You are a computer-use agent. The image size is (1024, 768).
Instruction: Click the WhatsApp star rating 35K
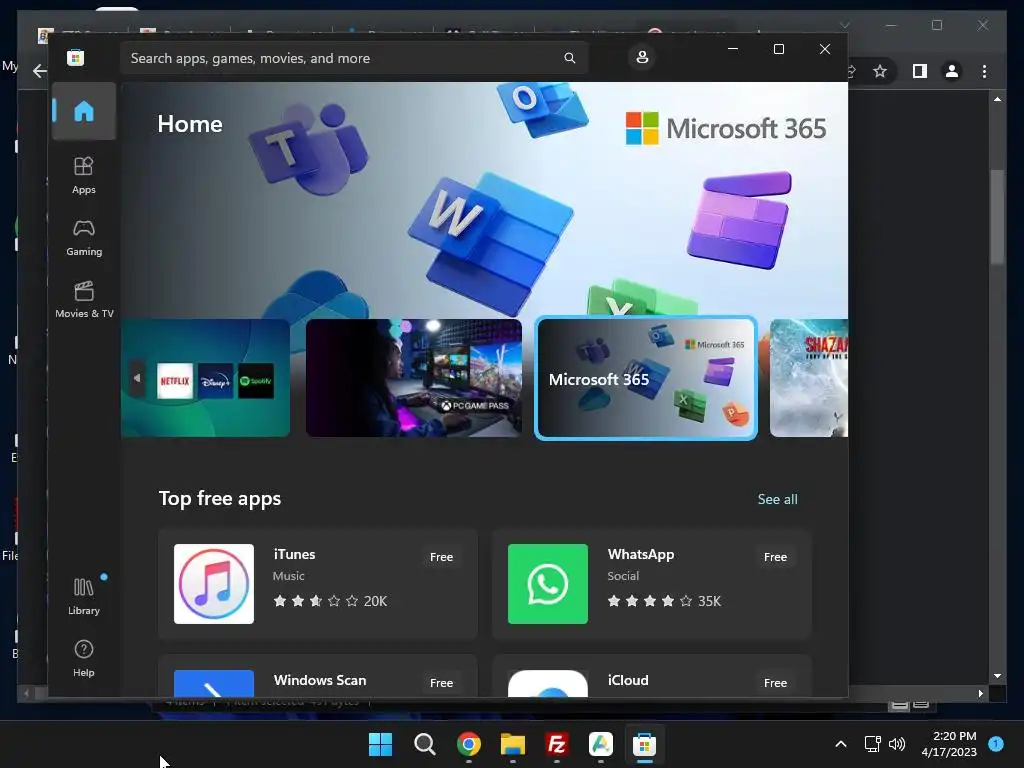click(x=664, y=601)
